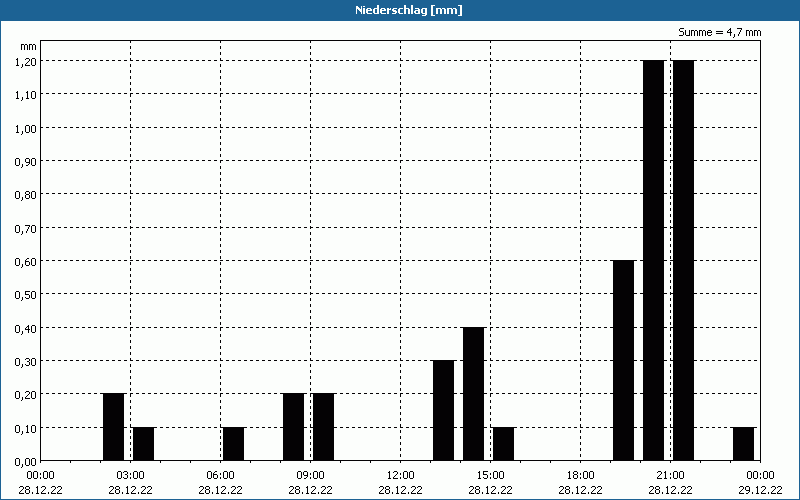Select the 15:00 time label
The height and width of the screenshot is (500, 800).
point(491,476)
